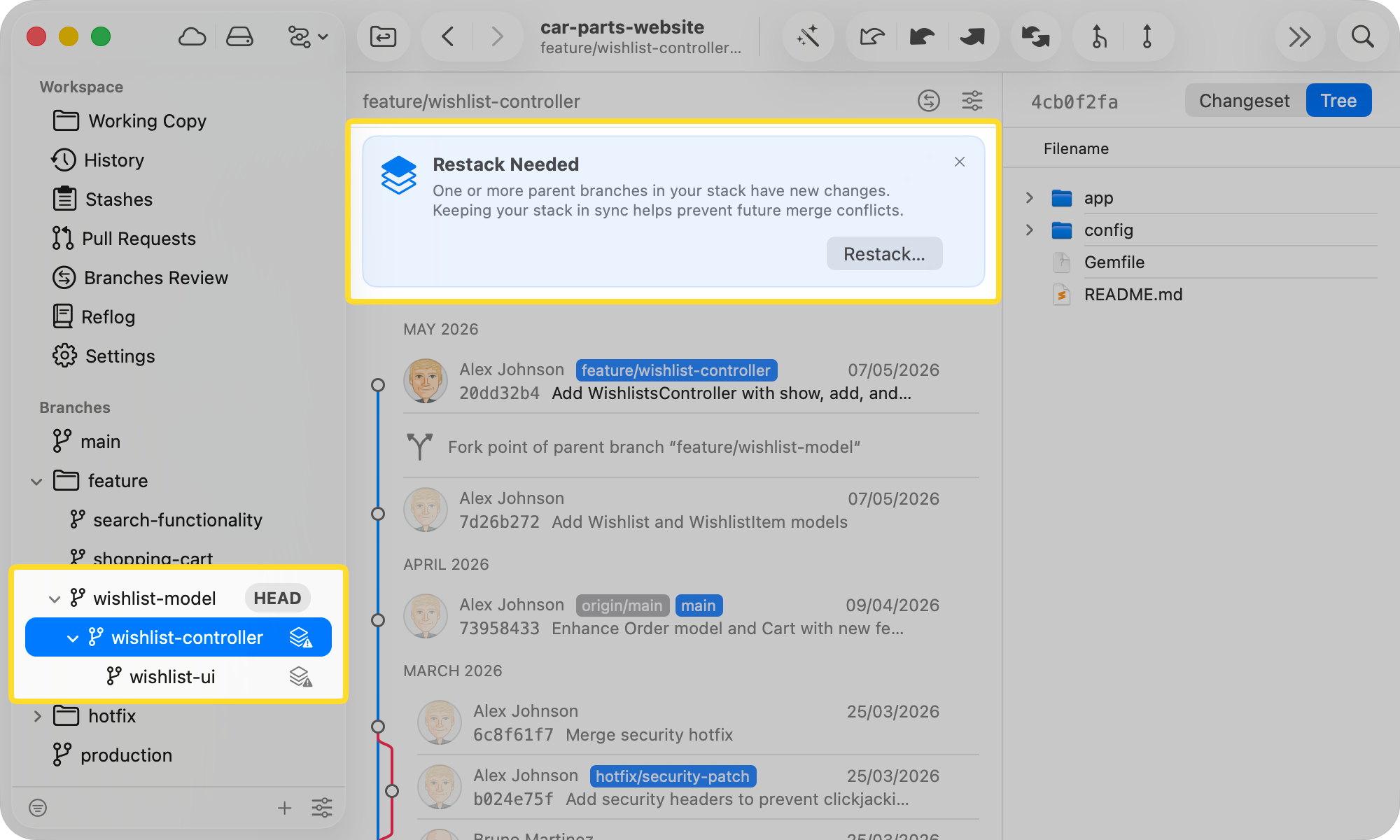Dismiss the Restack Needed banner
Screen dimensions: 1400x840
pyautogui.click(x=960, y=162)
